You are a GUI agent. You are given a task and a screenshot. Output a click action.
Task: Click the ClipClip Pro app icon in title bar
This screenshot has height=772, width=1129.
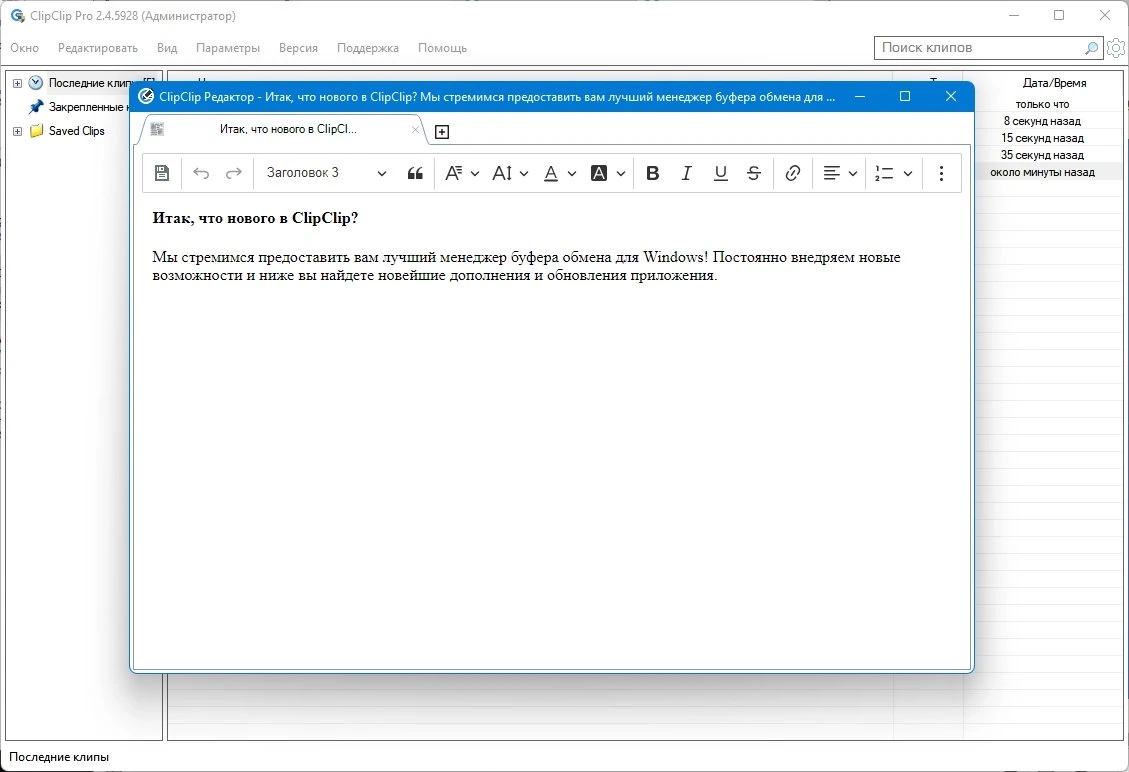click(x=17, y=16)
